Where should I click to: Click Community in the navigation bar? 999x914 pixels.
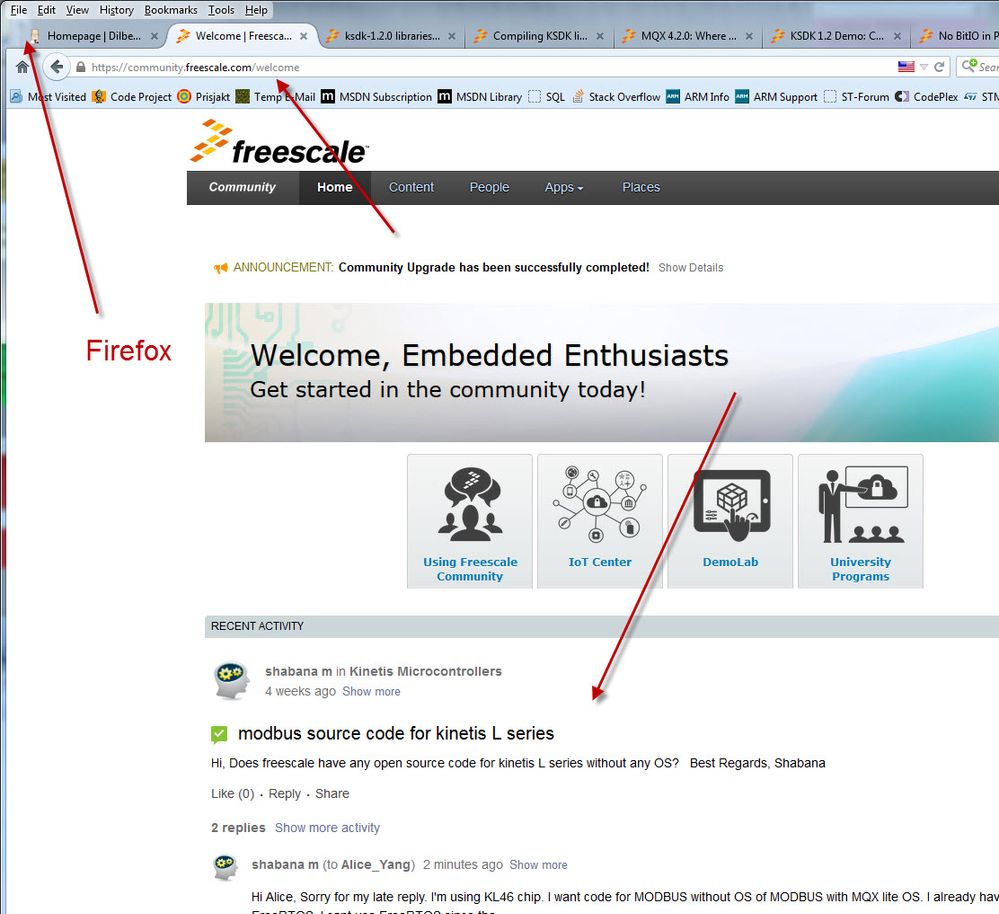[242, 187]
